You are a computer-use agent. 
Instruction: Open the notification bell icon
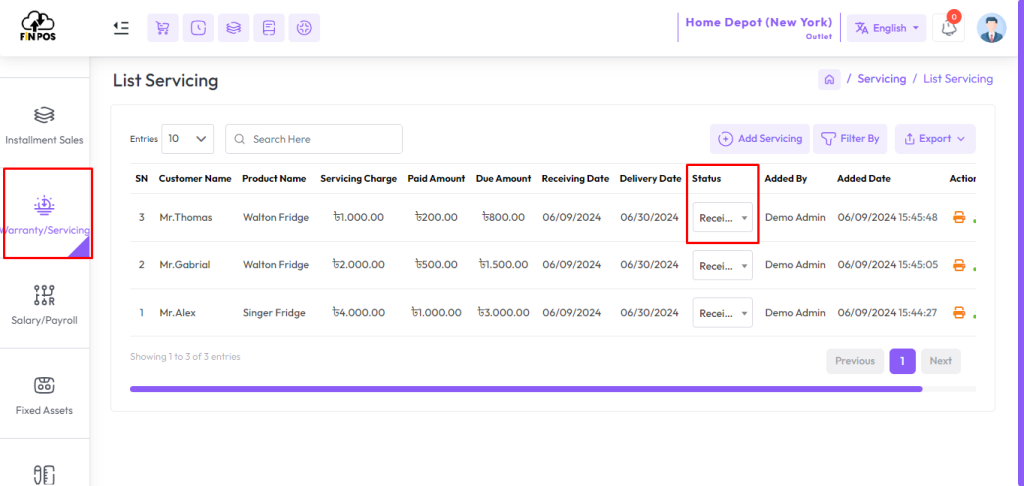(x=948, y=28)
